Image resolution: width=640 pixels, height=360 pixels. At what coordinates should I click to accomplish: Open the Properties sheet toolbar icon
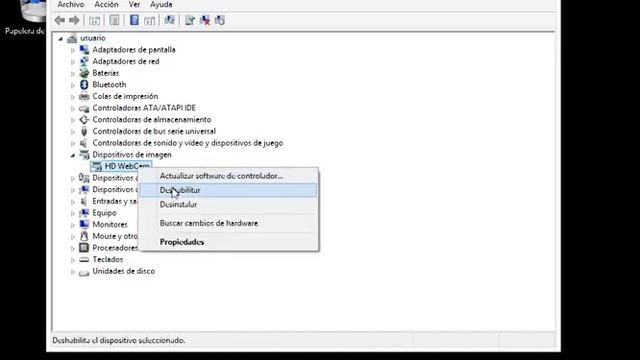point(114,20)
